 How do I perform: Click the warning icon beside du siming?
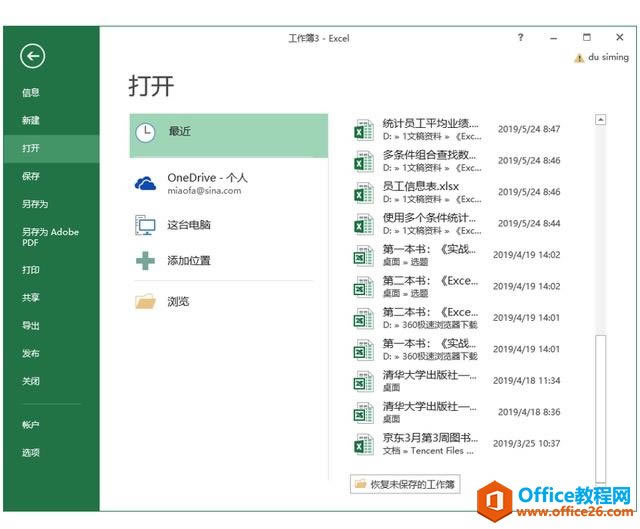[579, 58]
